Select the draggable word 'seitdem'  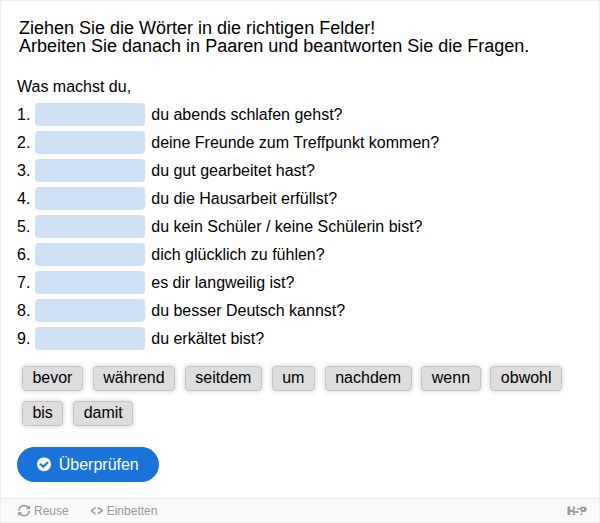pyautogui.click(x=223, y=378)
